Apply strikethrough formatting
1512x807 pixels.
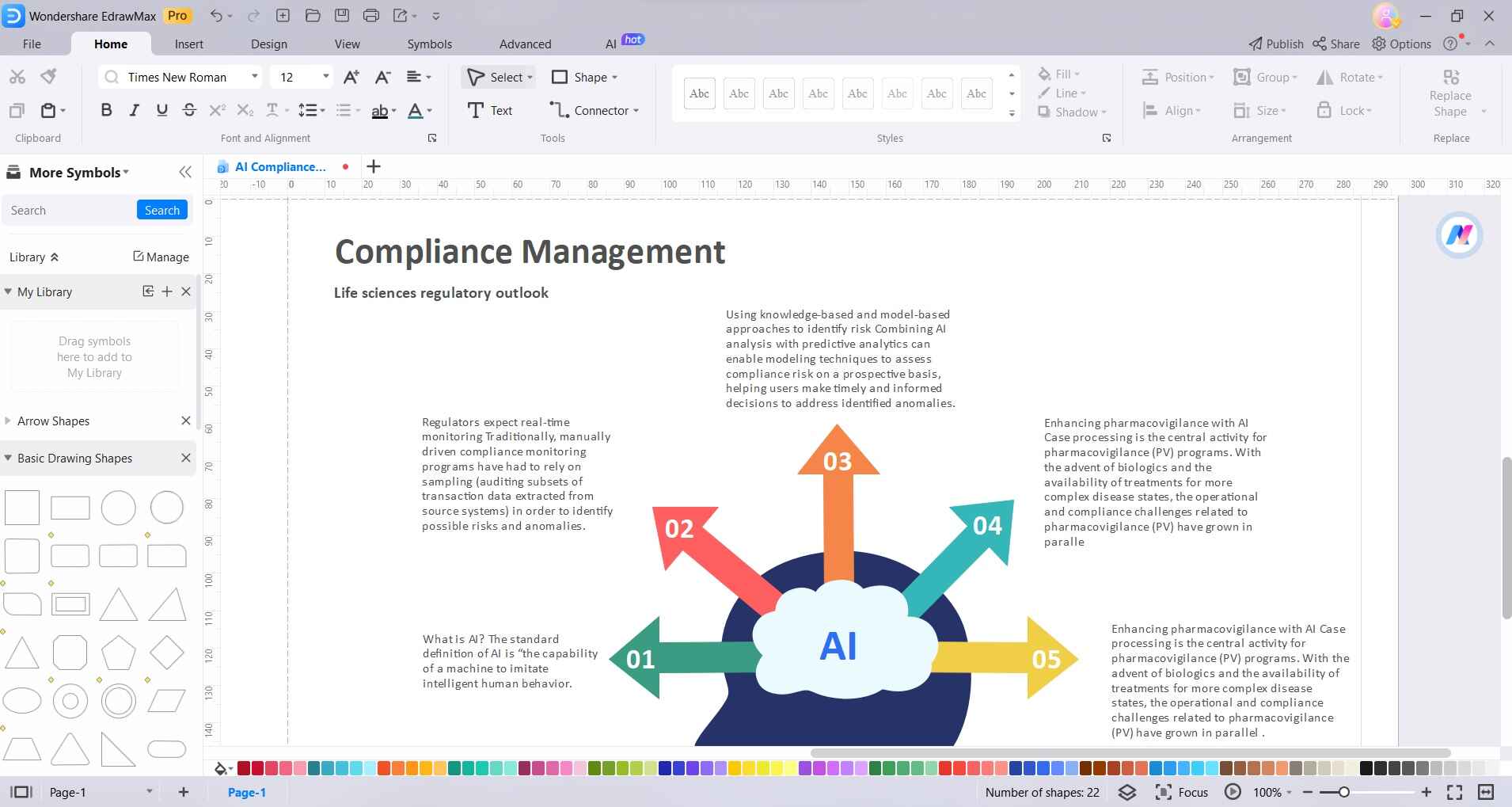tap(189, 110)
